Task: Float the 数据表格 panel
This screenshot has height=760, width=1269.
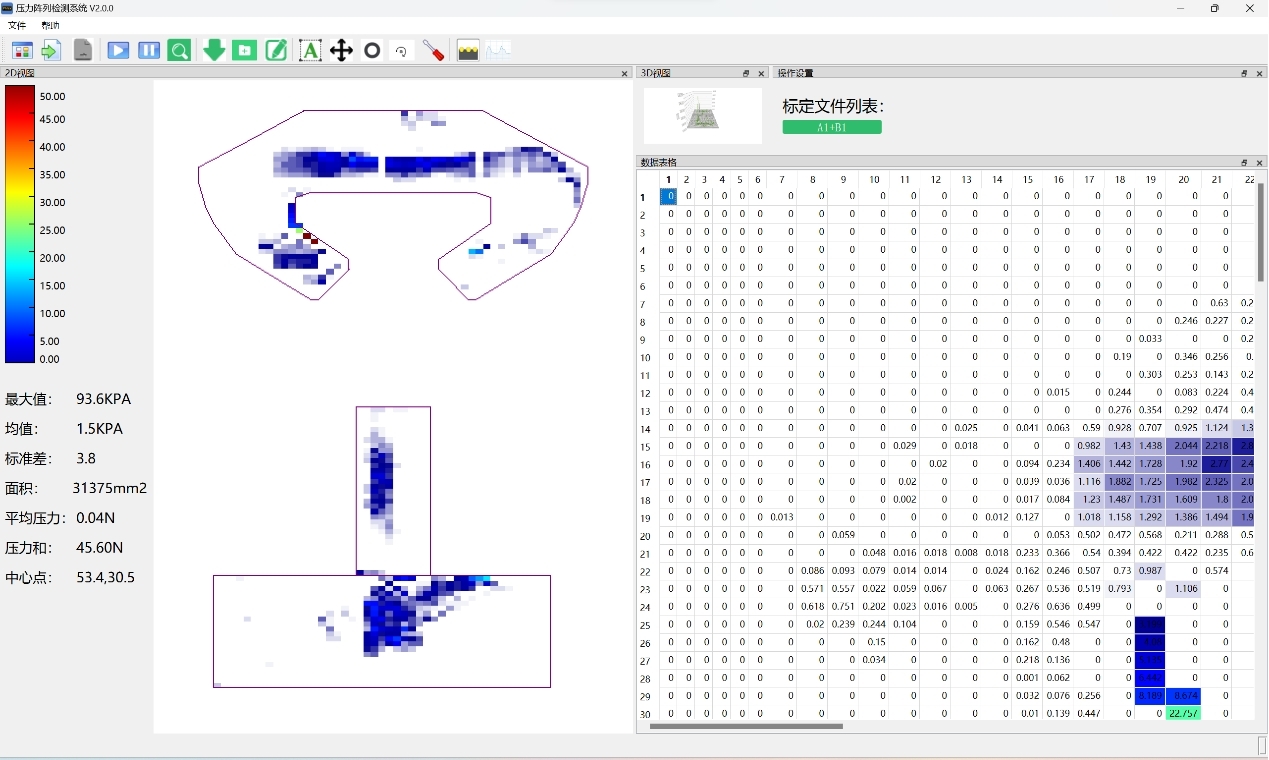Action: pyautogui.click(x=1244, y=162)
